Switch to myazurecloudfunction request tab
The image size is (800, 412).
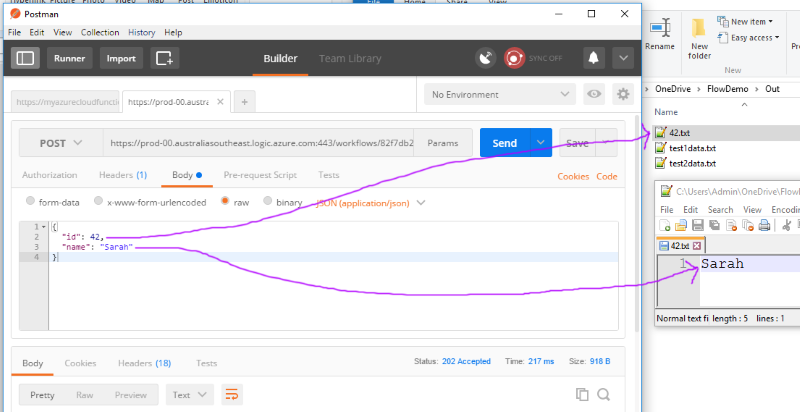point(67,102)
